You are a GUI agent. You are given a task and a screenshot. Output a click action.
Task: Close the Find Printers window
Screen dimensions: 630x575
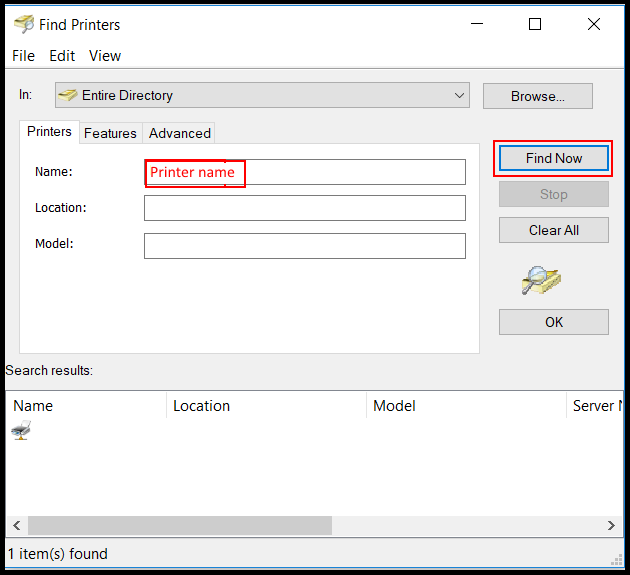594,24
